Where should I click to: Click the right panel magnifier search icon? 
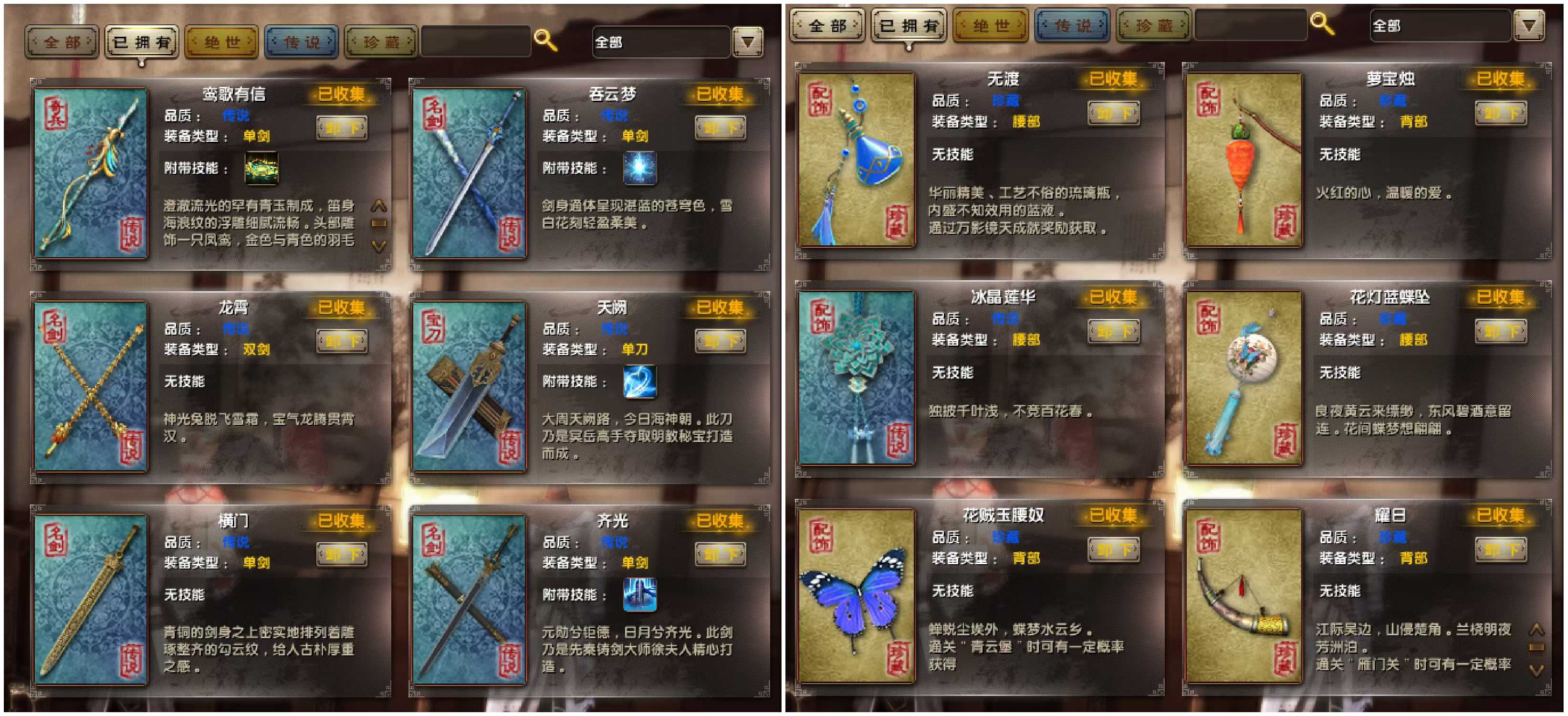coord(1322,24)
